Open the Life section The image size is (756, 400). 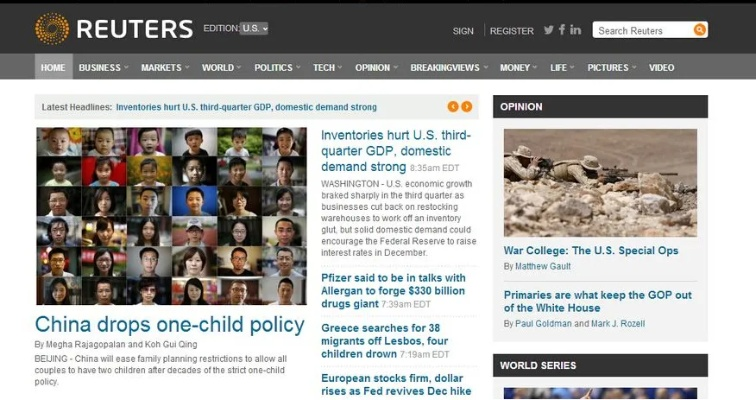click(558, 68)
